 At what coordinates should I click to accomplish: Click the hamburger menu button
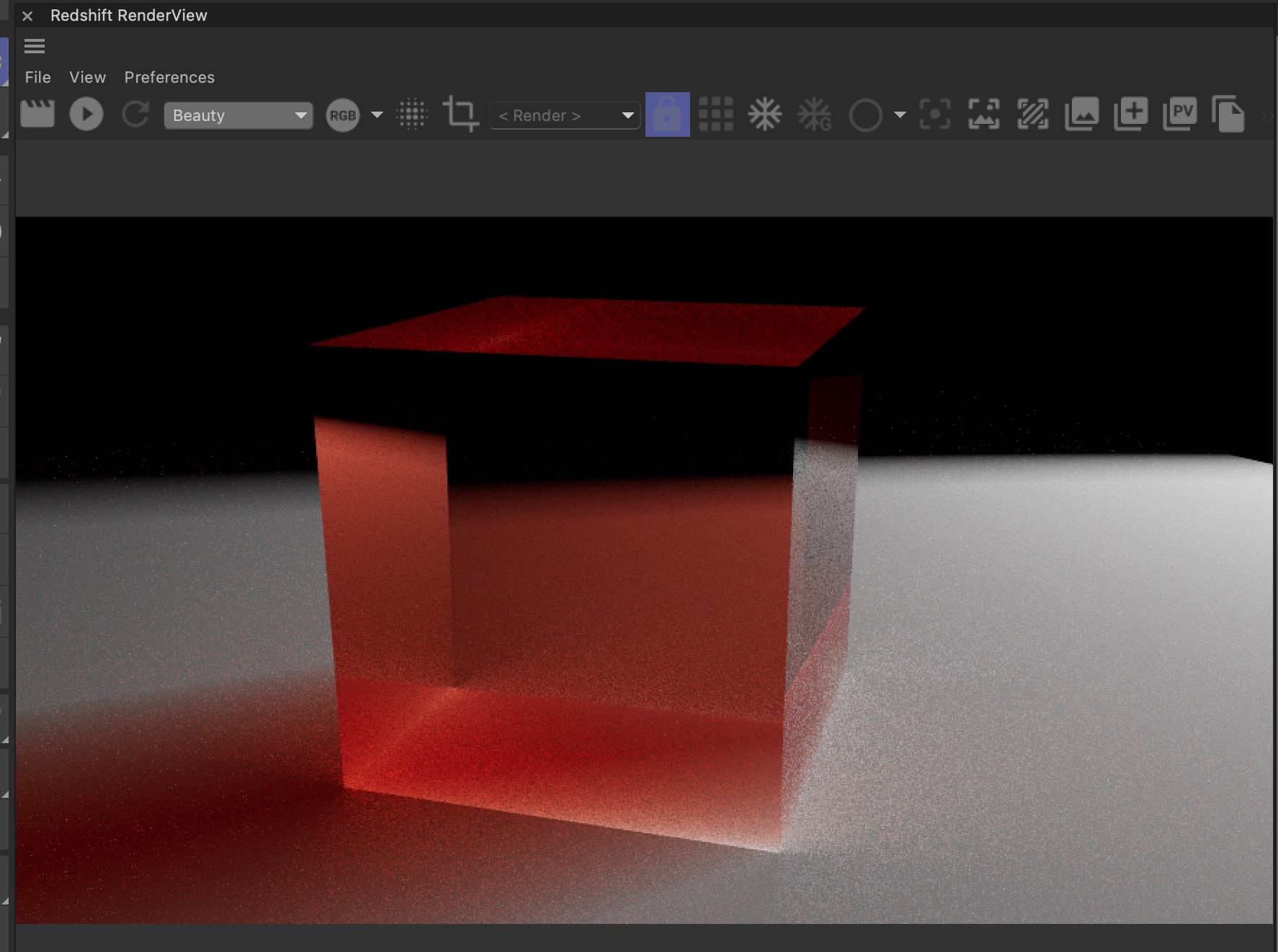coord(35,47)
